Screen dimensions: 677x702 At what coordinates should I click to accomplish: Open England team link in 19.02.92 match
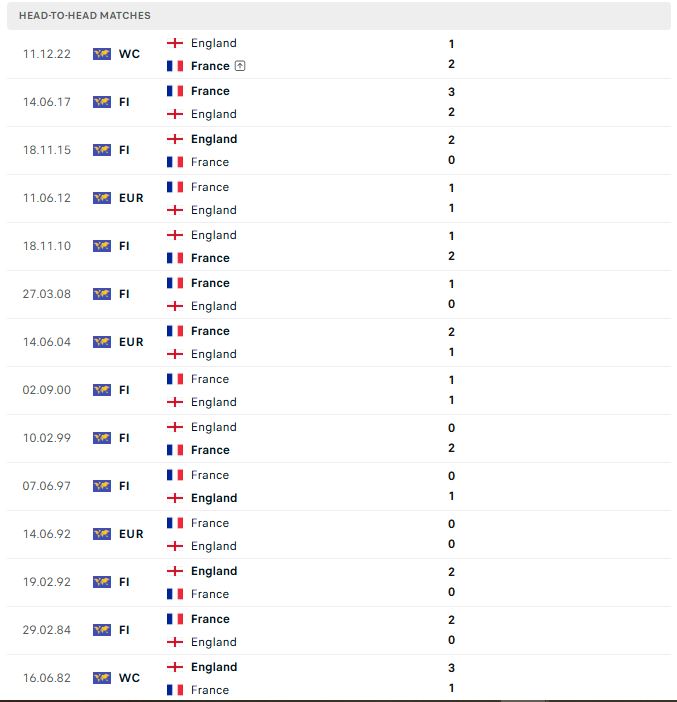(x=214, y=571)
